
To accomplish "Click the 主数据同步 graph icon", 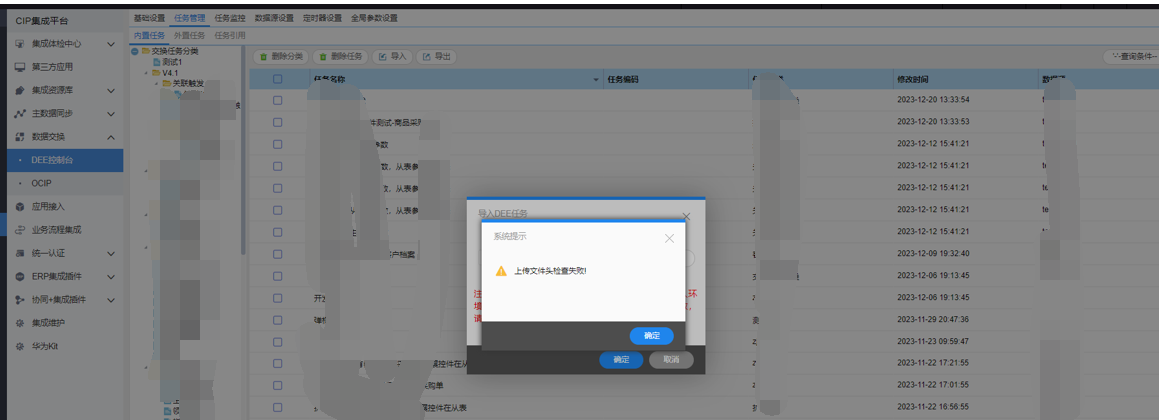I will tap(20, 113).
